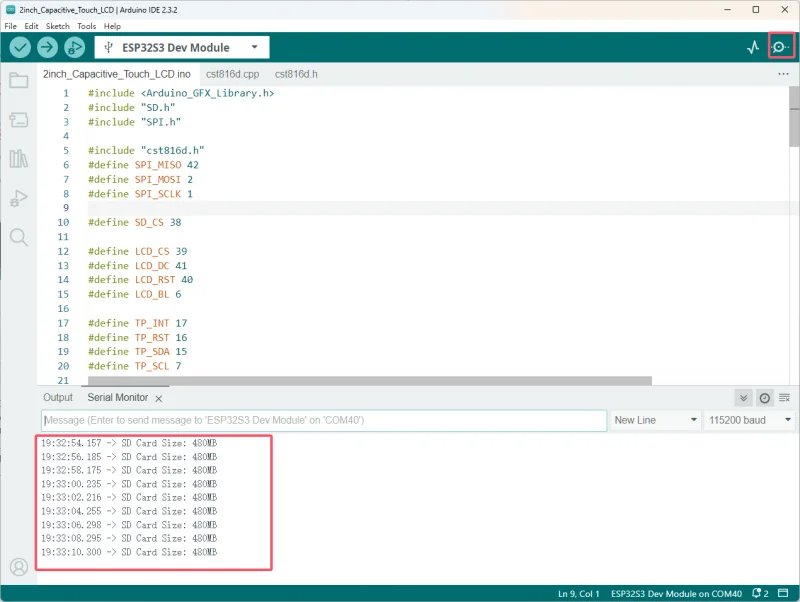
Task: Open the Serial Plotter
Action: click(x=753, y=47)
